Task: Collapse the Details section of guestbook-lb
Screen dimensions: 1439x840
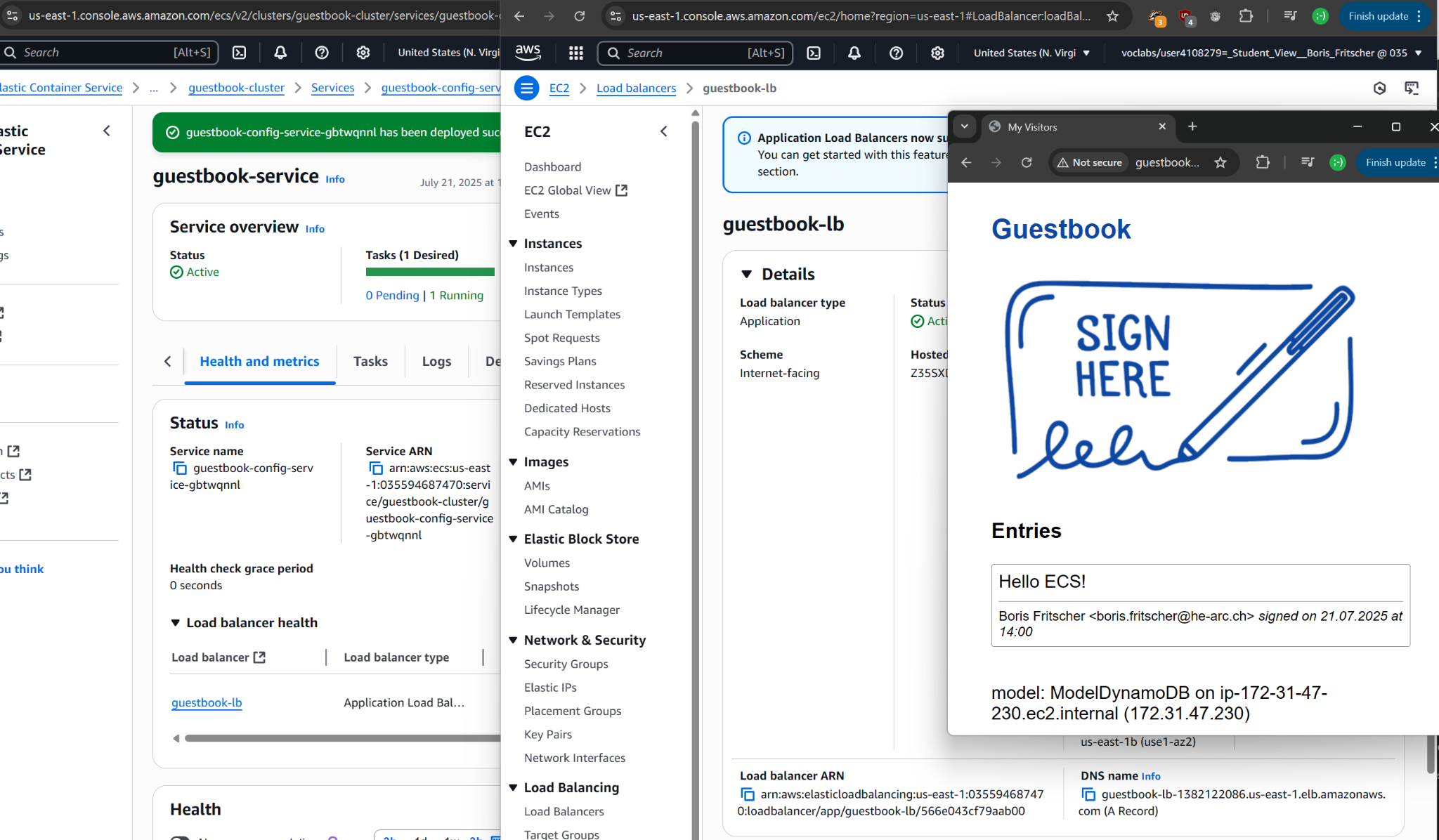Action: click(747, 274)
